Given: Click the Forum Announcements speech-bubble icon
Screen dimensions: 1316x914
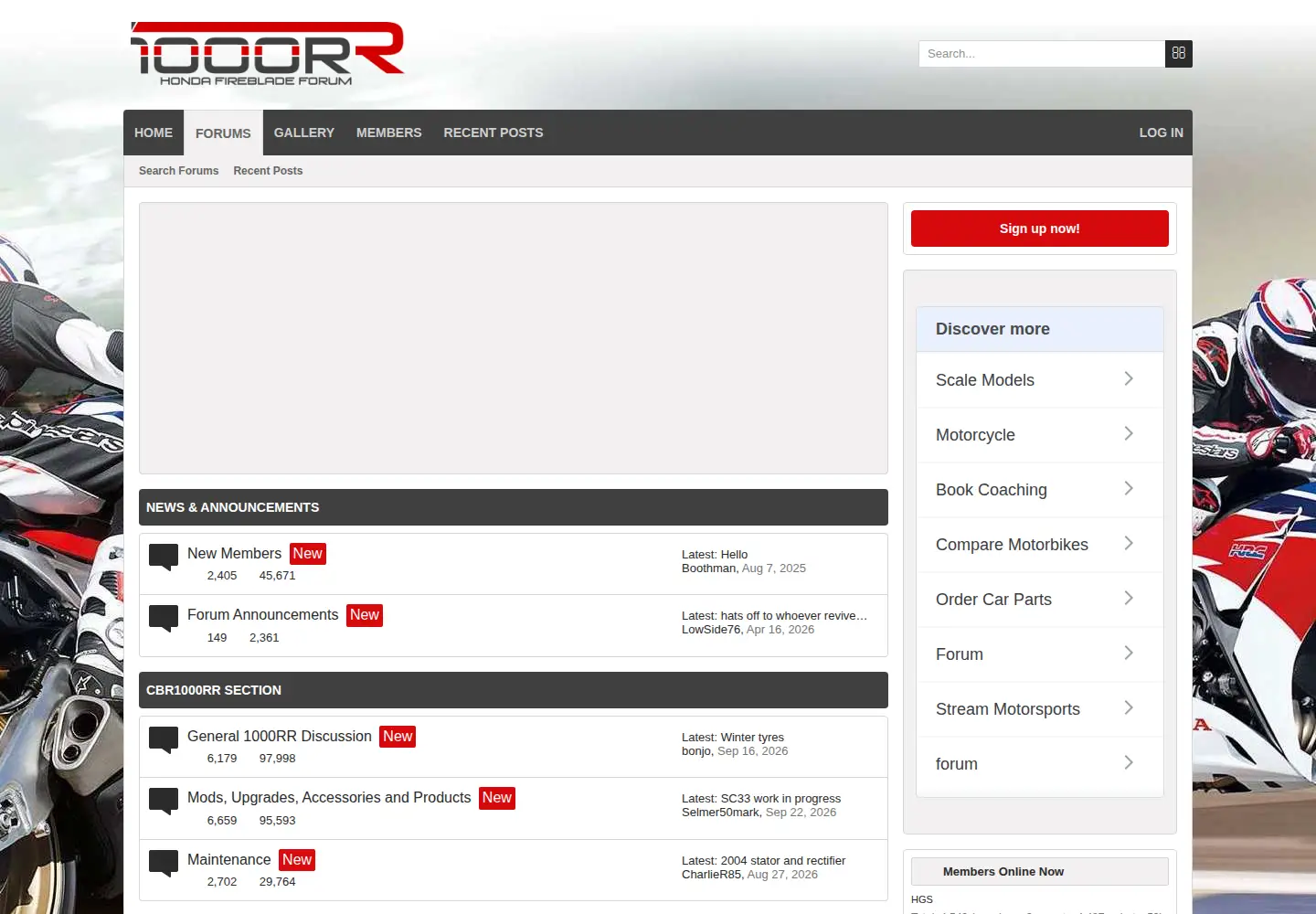Looking at the screenshot, I should tap(164, 619).
